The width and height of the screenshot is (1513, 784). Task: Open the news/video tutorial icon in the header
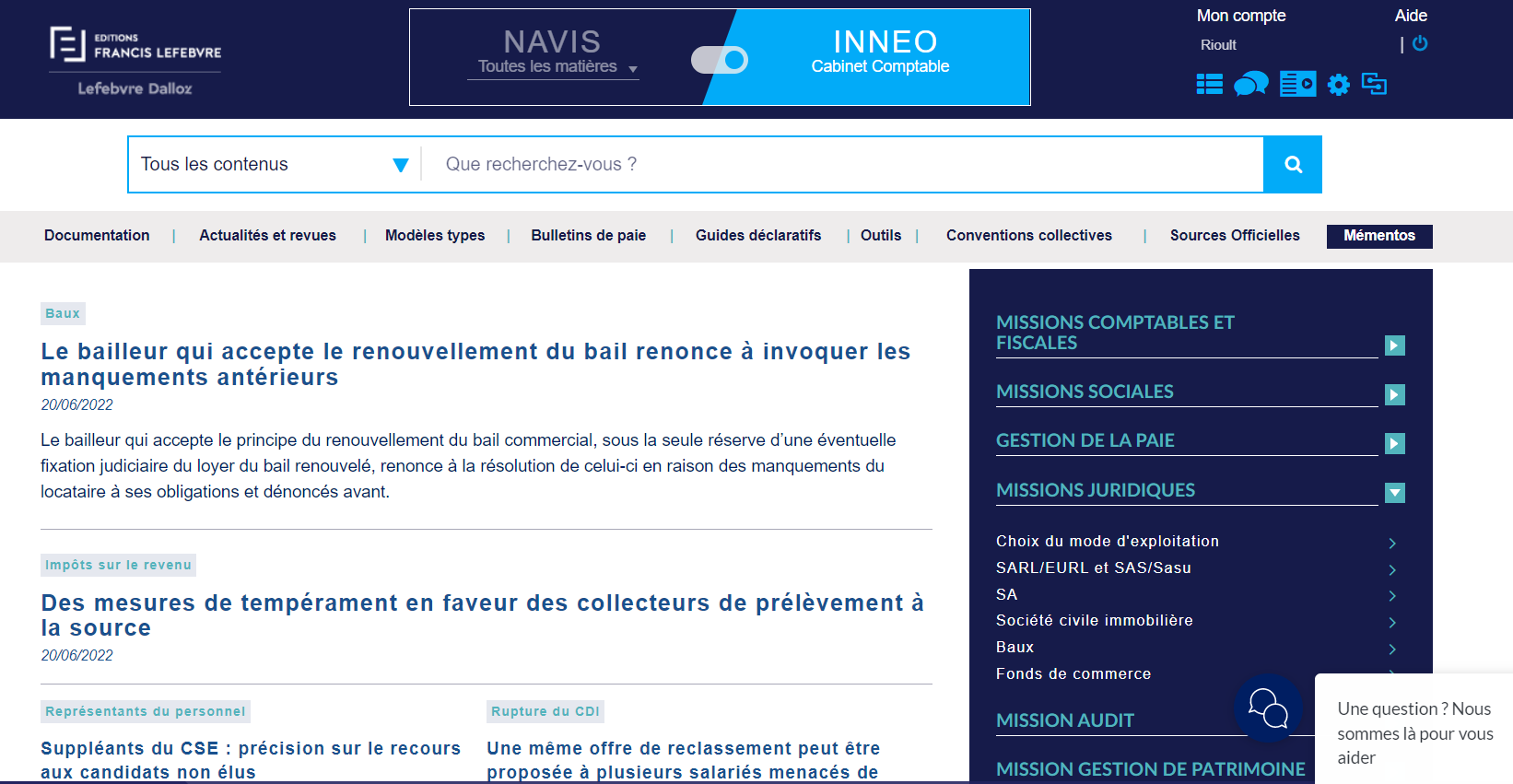tap(1297, 84)
